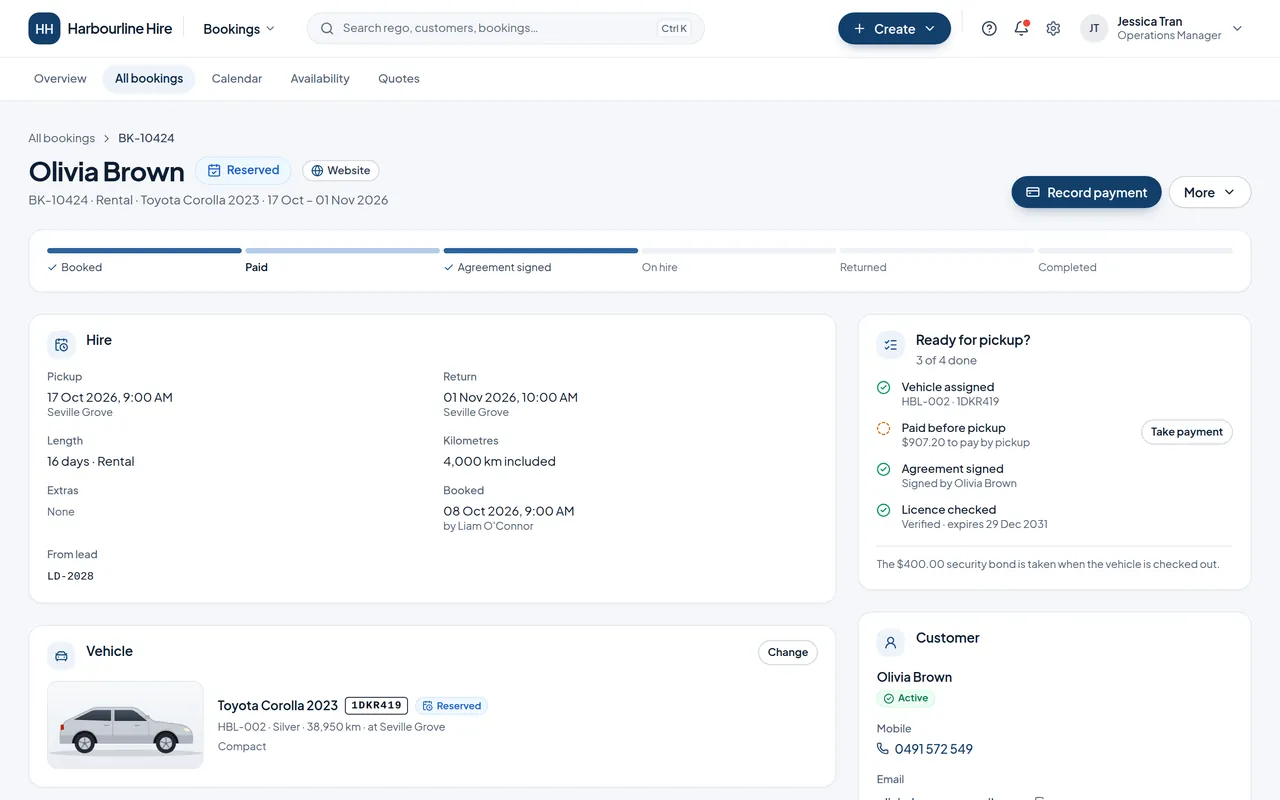Click the globe icon in Website badge
The height and width of the screenshot is (800, 1280).
pos(317,171)
